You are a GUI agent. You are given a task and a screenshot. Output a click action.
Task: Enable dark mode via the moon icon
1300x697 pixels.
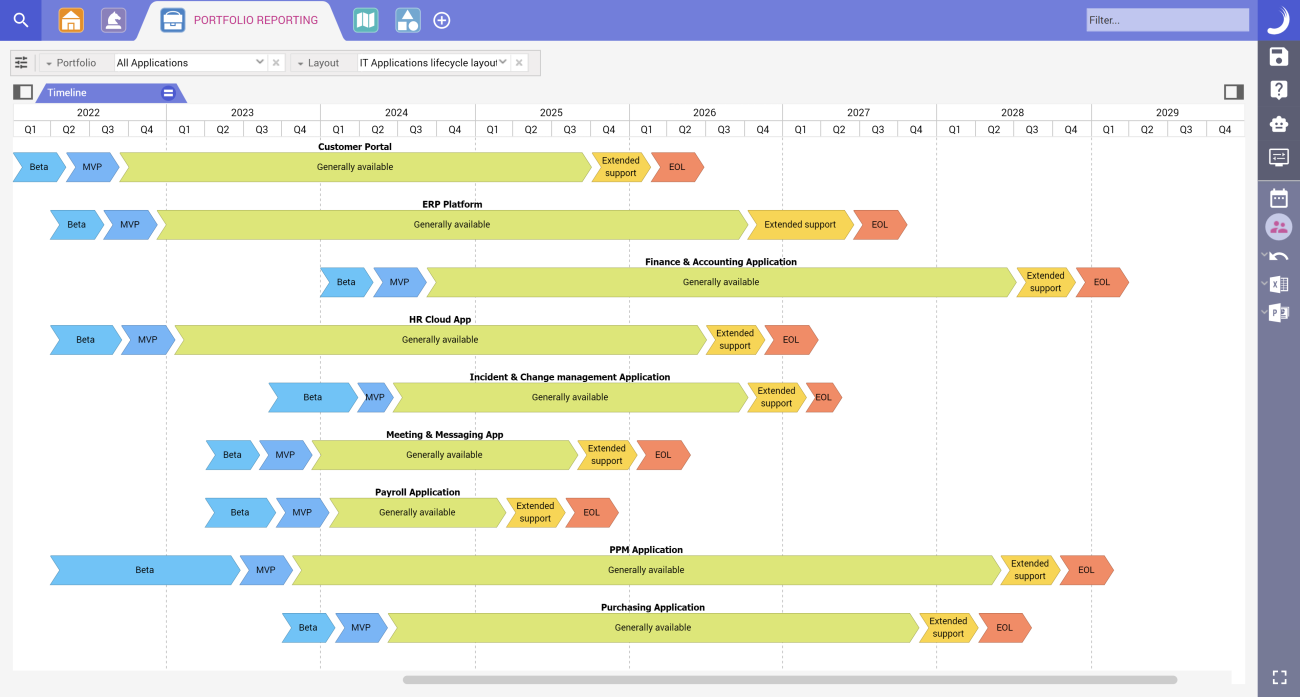(x=1278, y=20)
